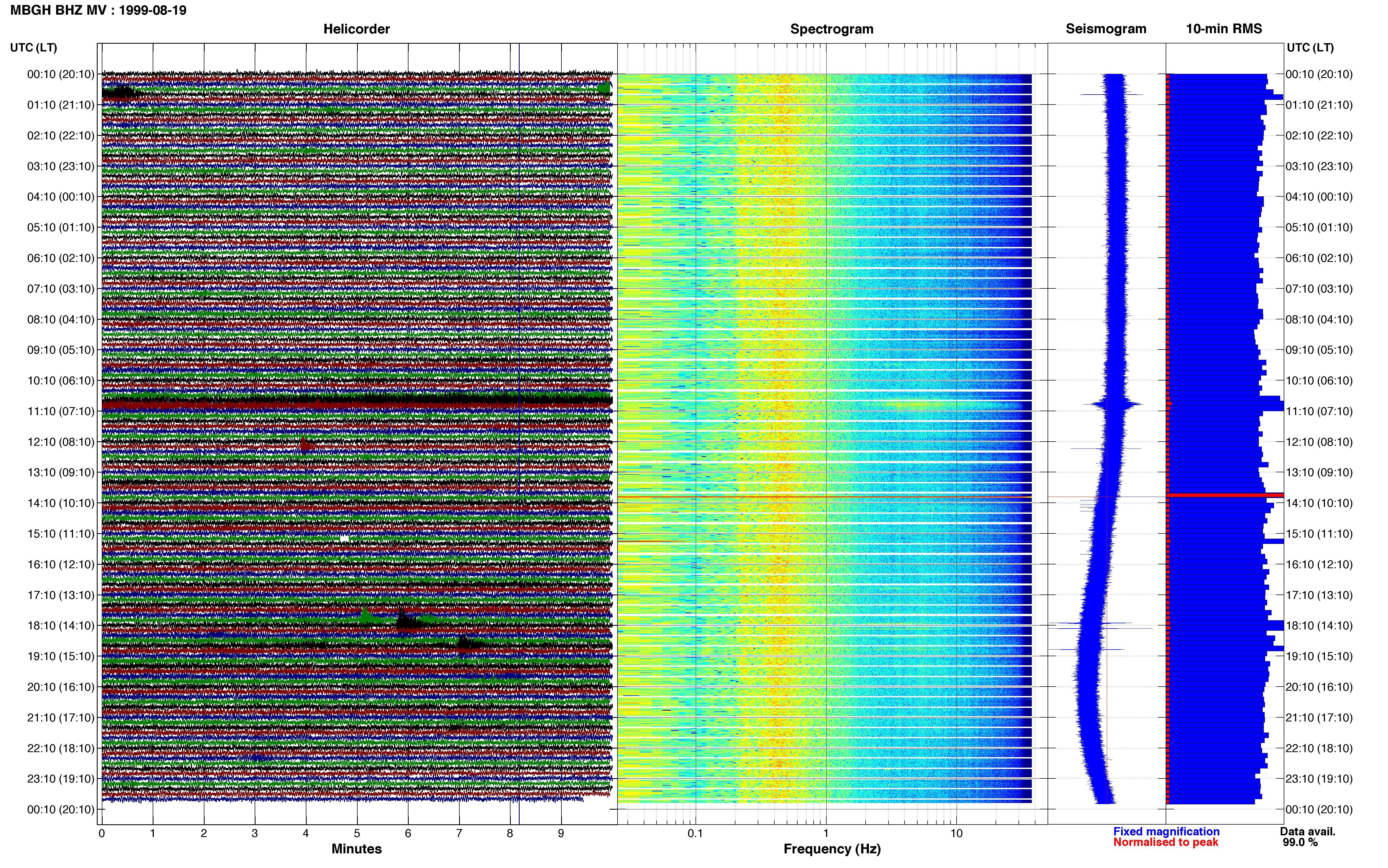Click frequency tick label '0.1'

(695, 833)
